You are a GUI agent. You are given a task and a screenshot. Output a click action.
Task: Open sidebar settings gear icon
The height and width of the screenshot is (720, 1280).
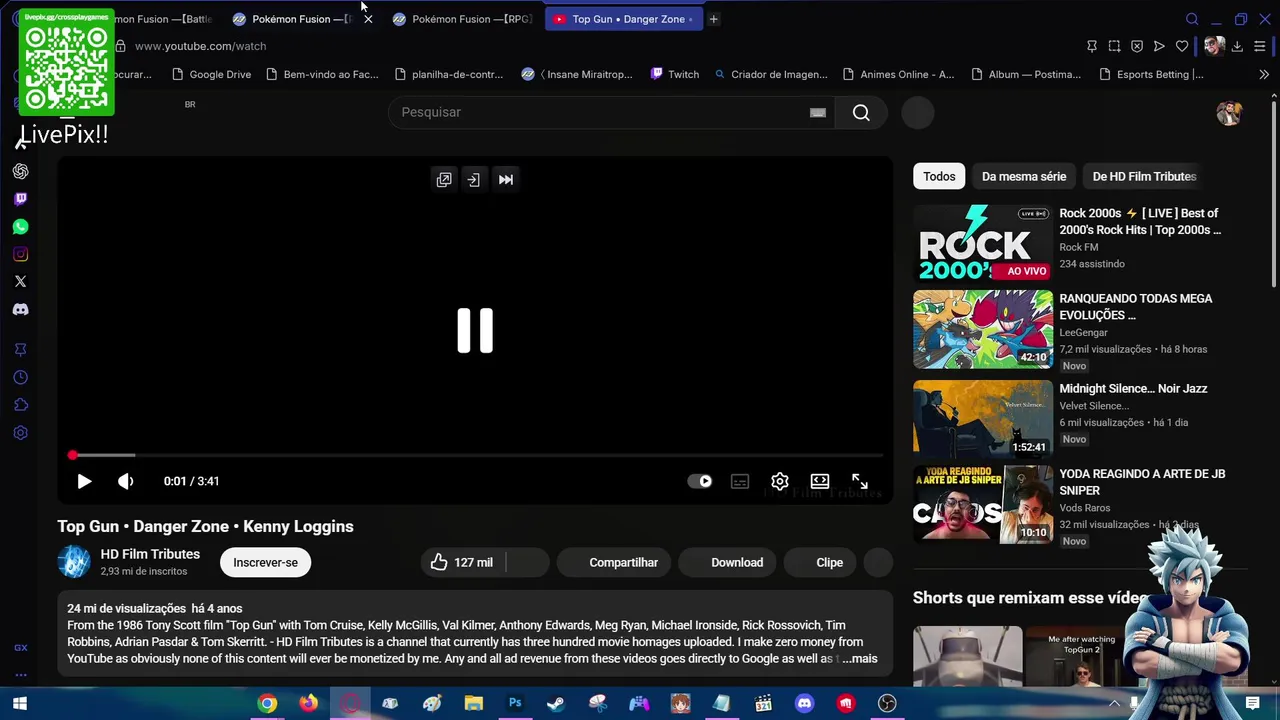pyautogui.click(x=20, y=433)
